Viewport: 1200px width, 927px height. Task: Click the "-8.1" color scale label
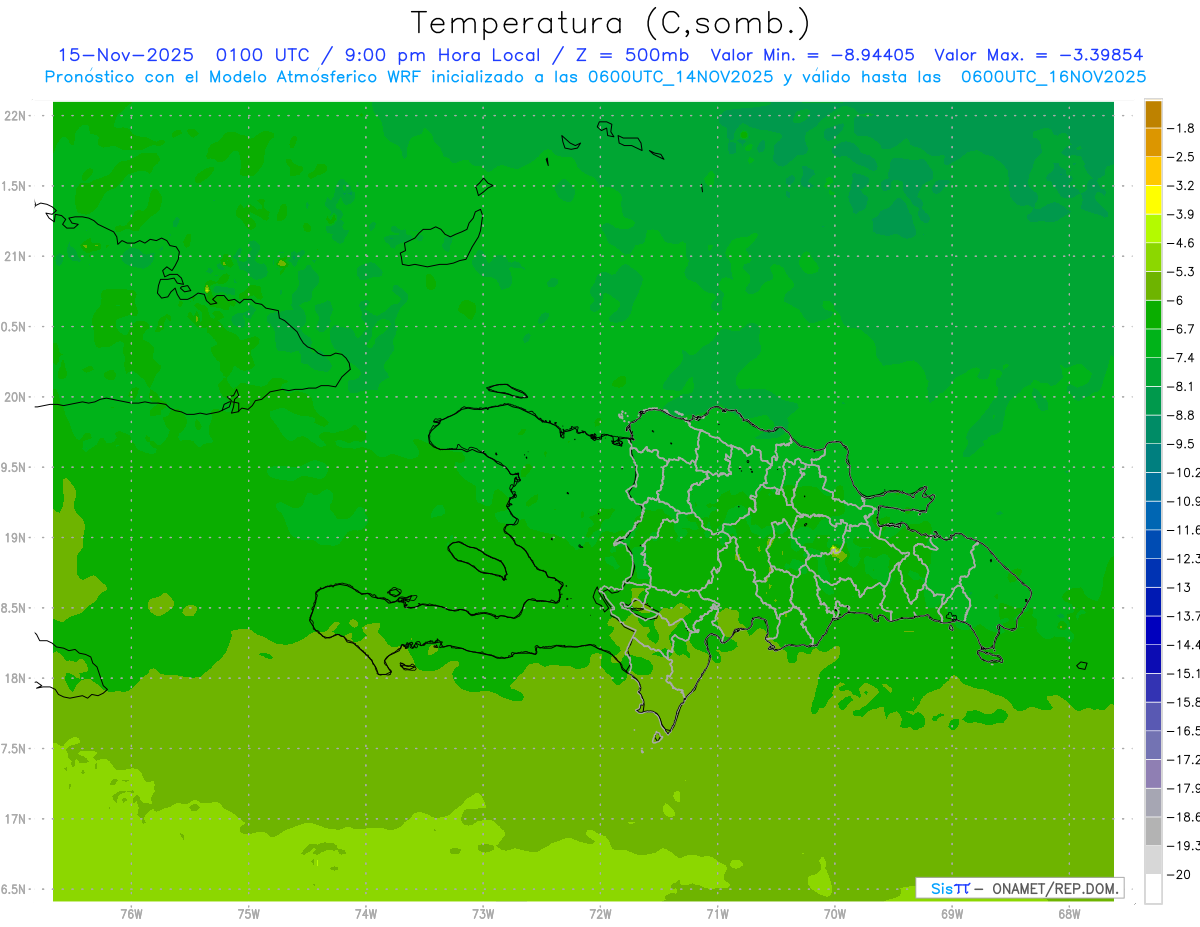(1182, 386)
